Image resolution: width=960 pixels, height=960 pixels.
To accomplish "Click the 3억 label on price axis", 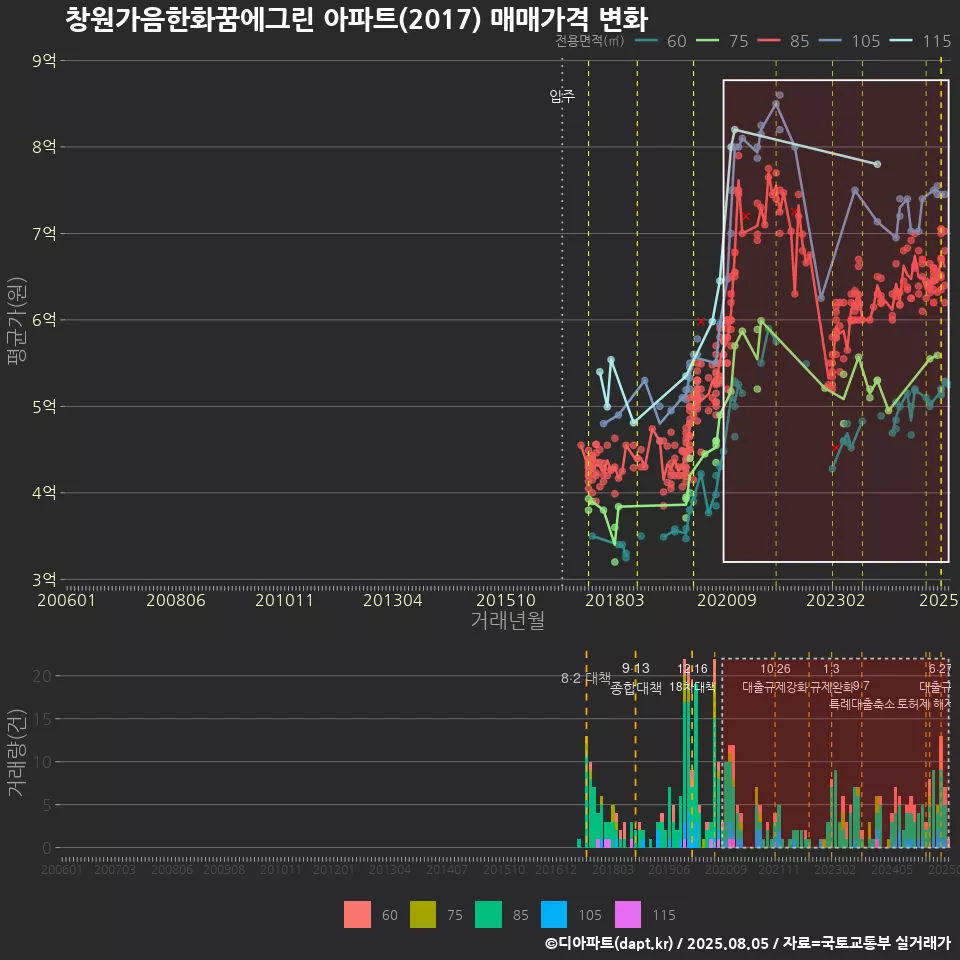I will point(44,579).
